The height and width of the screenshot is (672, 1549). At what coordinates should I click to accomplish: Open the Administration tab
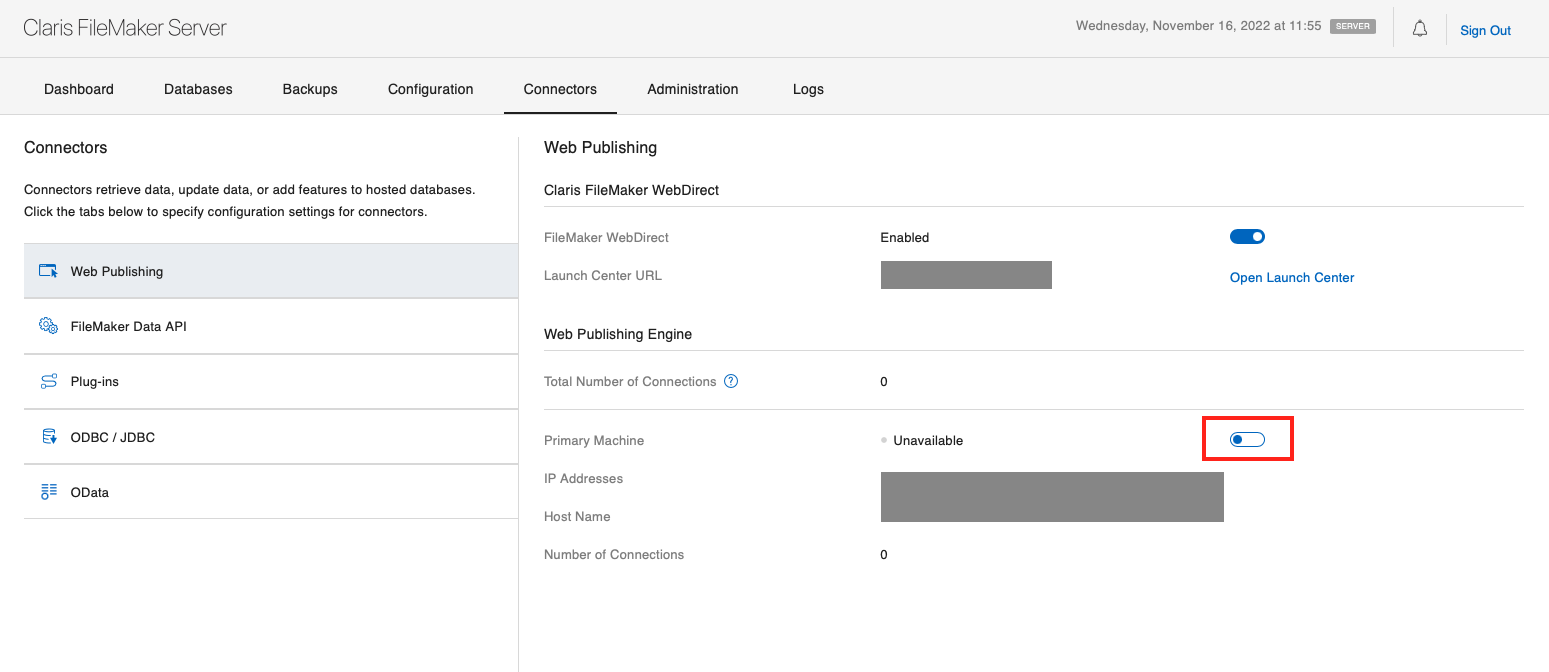[x=693, y=89]
